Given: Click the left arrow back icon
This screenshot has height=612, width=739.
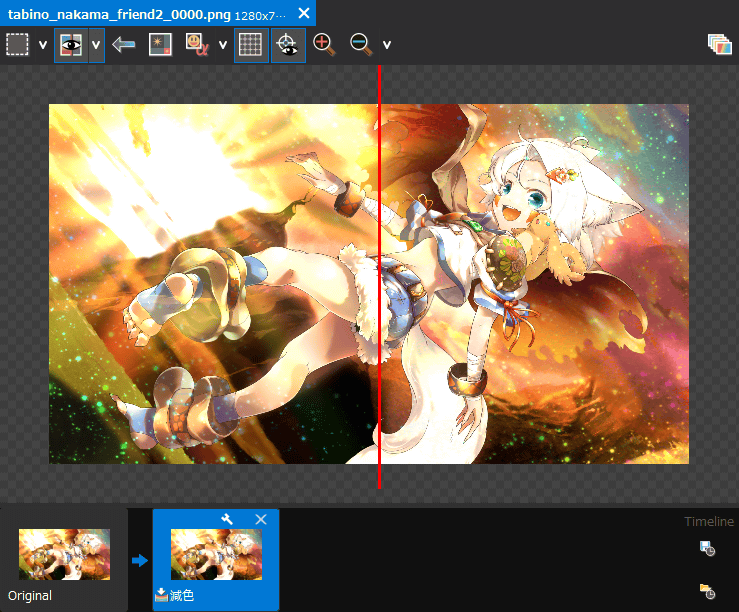Looking at the screenshot, I should click(x=124, y=45).
